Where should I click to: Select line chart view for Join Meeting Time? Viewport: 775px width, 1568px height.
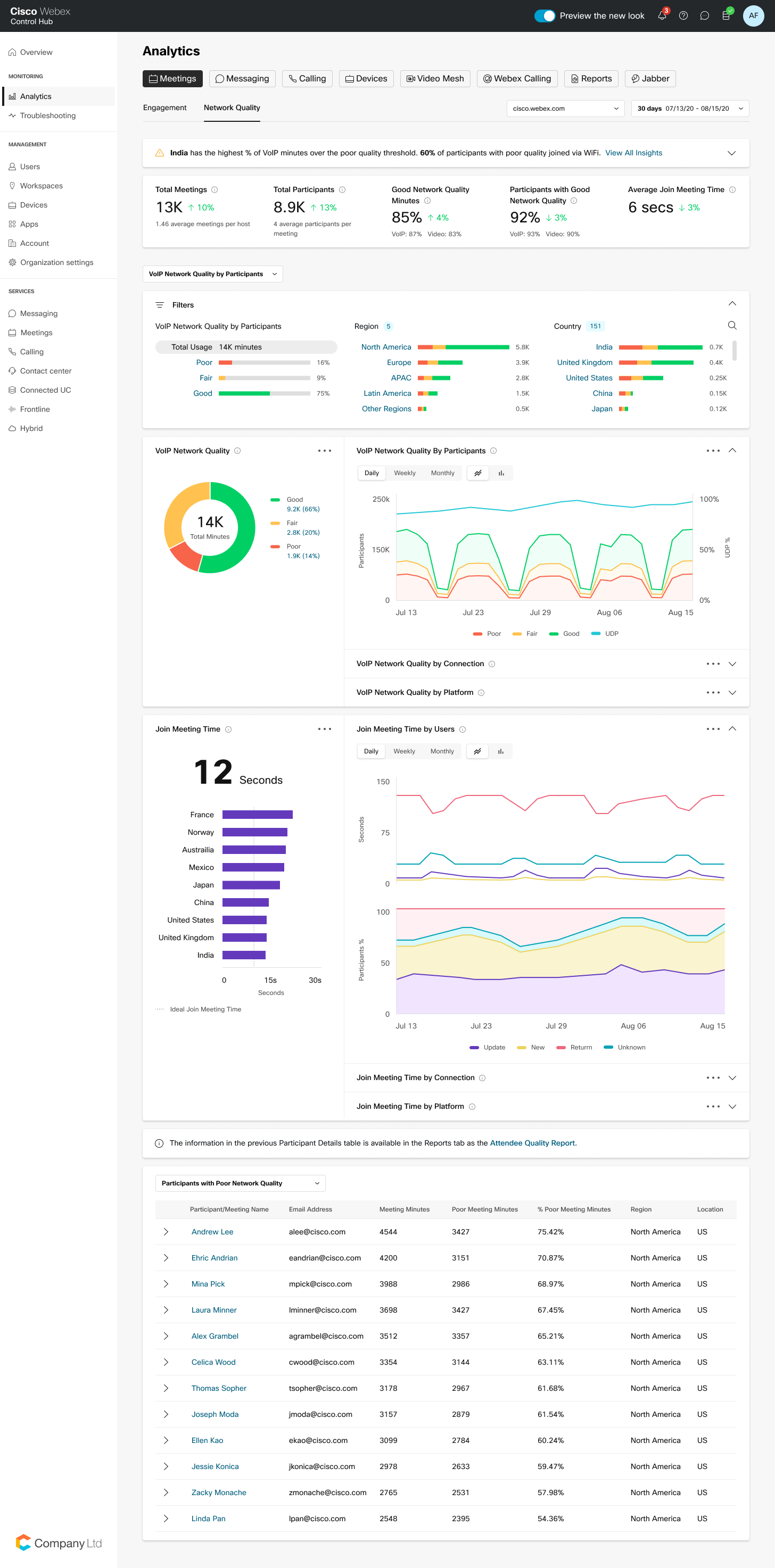(x=477, y=751)
